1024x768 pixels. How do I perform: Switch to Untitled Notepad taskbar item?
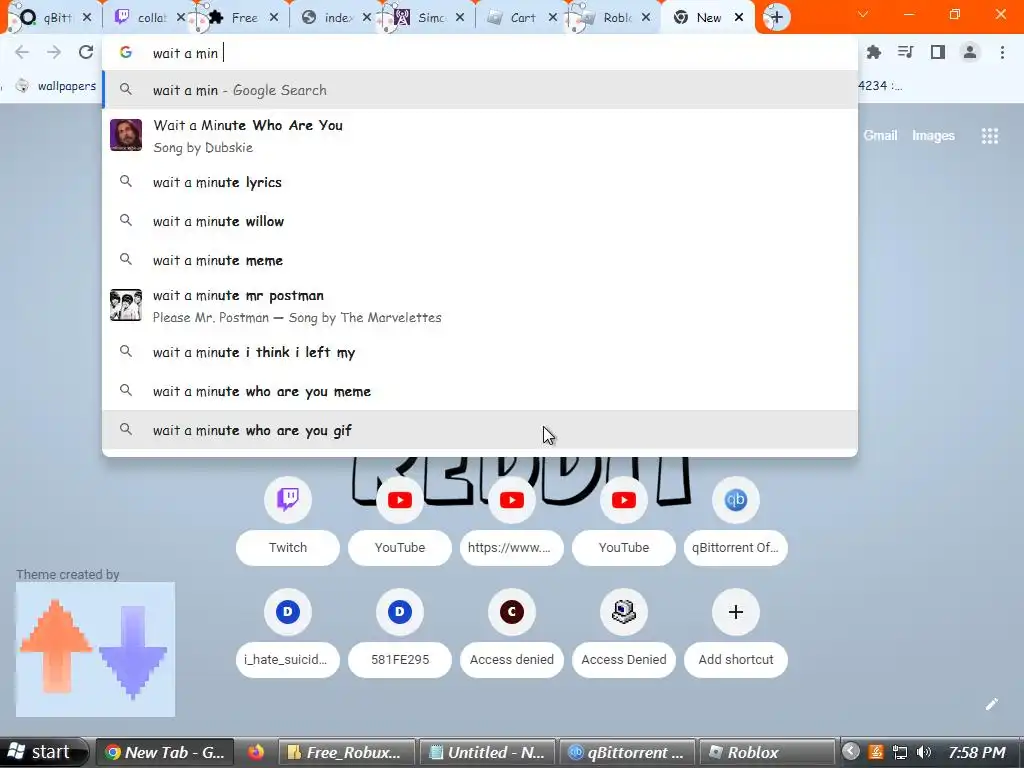tap(487, 752)
